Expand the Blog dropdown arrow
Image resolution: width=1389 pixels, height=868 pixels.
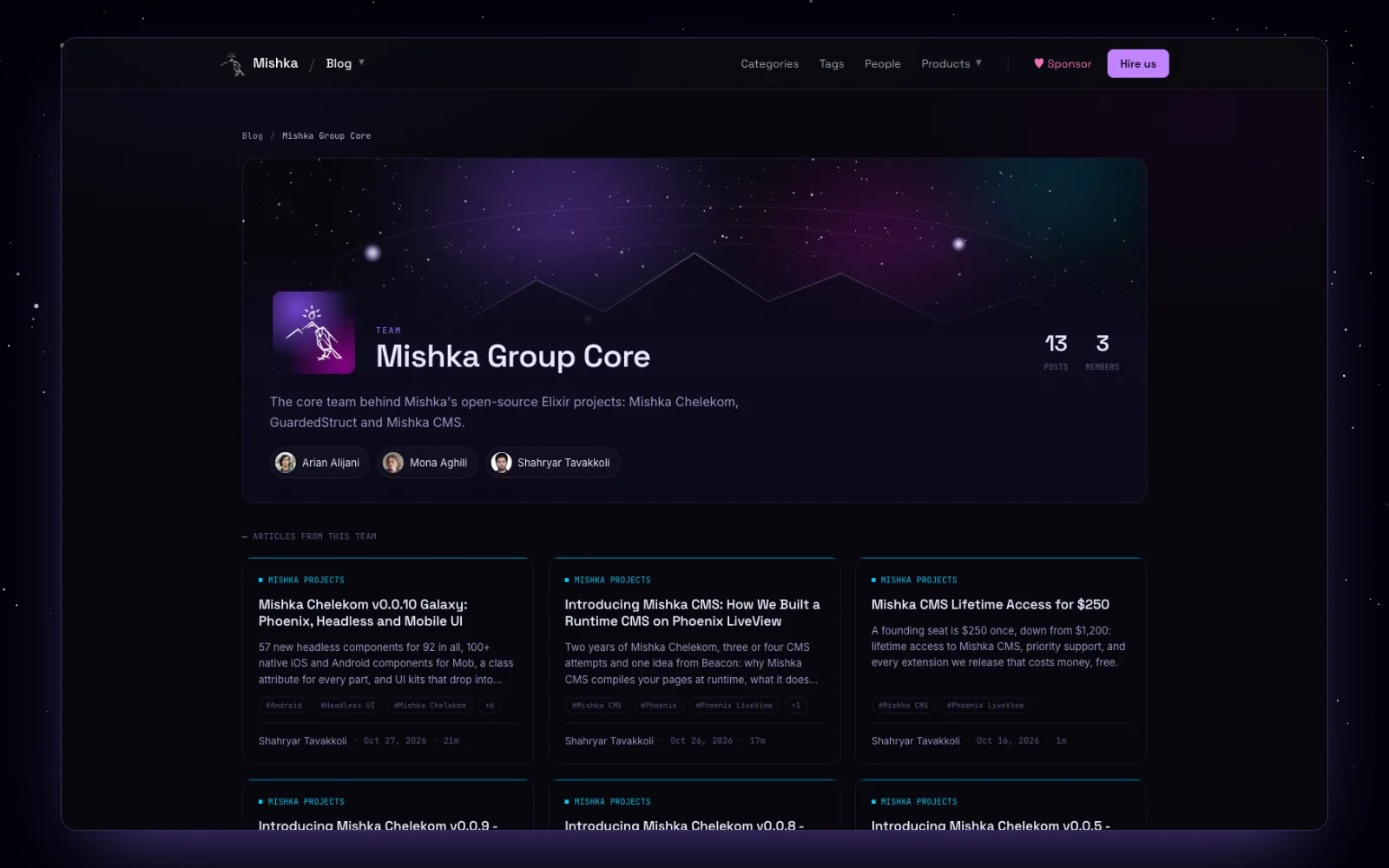point(361,62)
